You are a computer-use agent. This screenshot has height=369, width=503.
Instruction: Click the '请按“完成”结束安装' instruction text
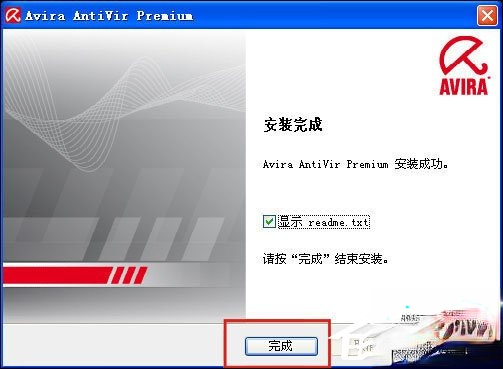pos(325,259)
